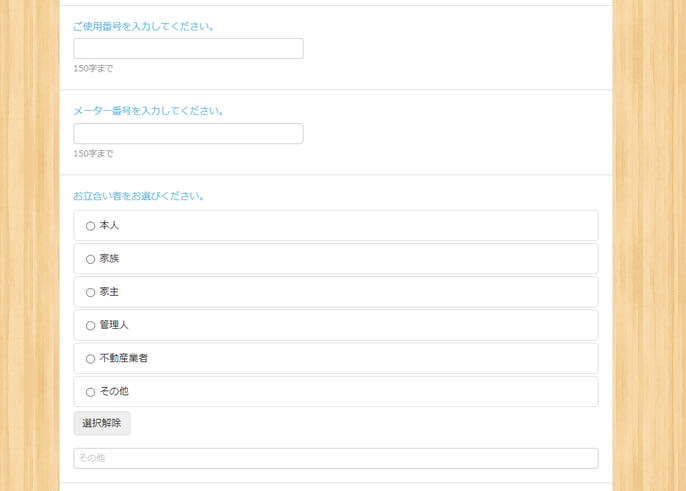Click the その他 free-text field at bottom

[335, 458]
